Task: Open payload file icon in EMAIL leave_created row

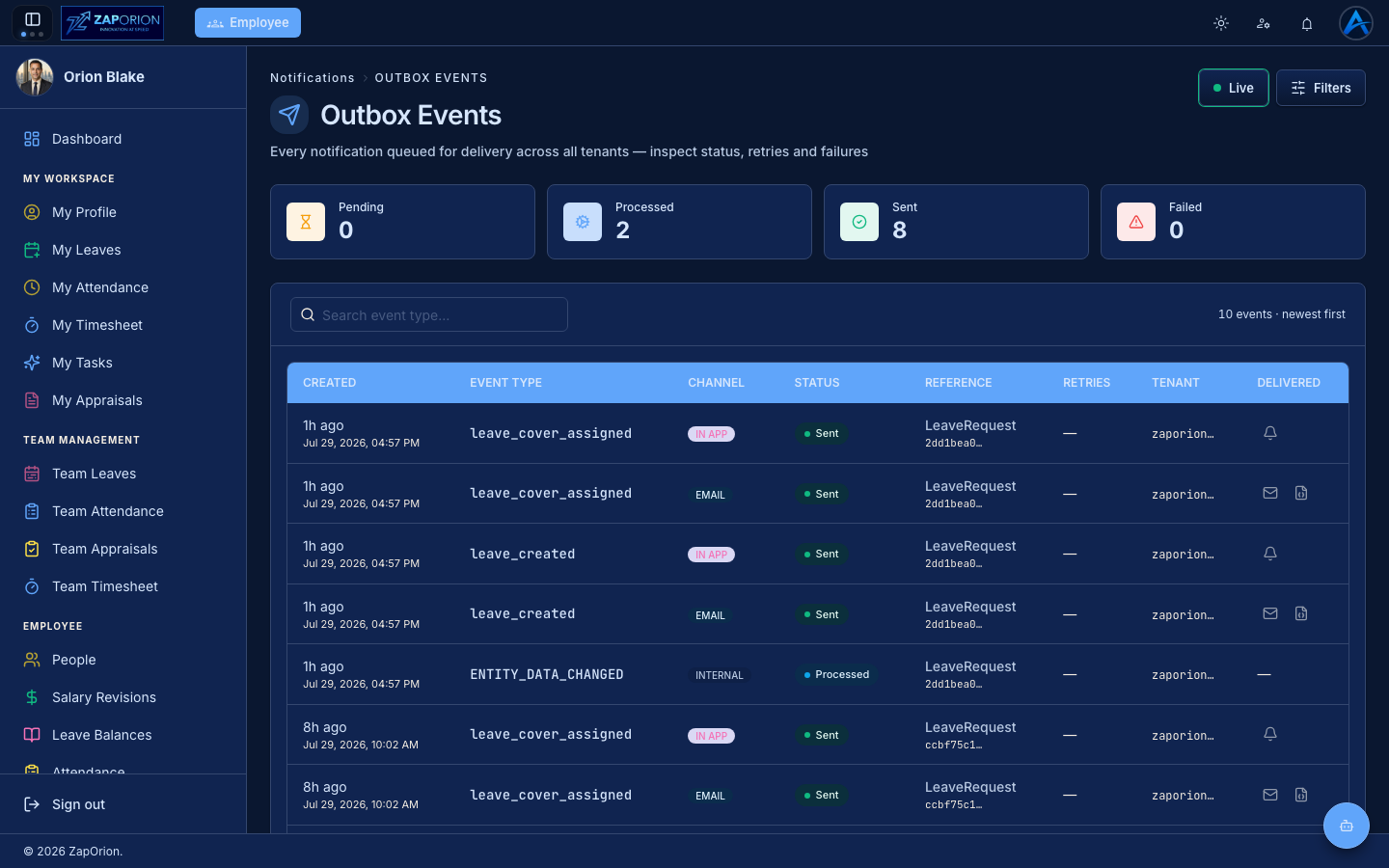Action: tap(1301, 613)
